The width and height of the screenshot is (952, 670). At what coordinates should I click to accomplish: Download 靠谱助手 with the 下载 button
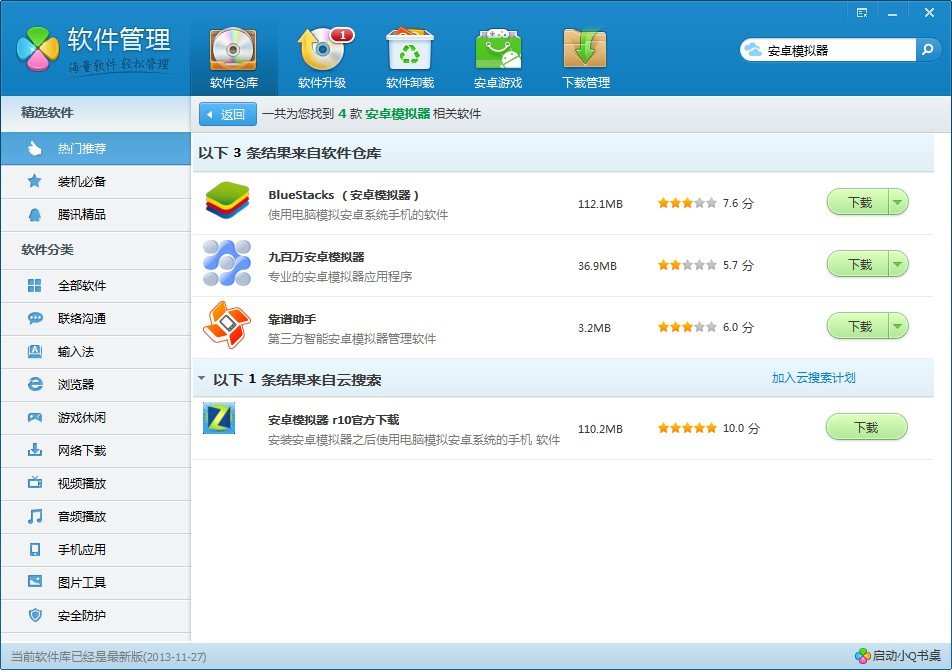(x=858, y=327)
